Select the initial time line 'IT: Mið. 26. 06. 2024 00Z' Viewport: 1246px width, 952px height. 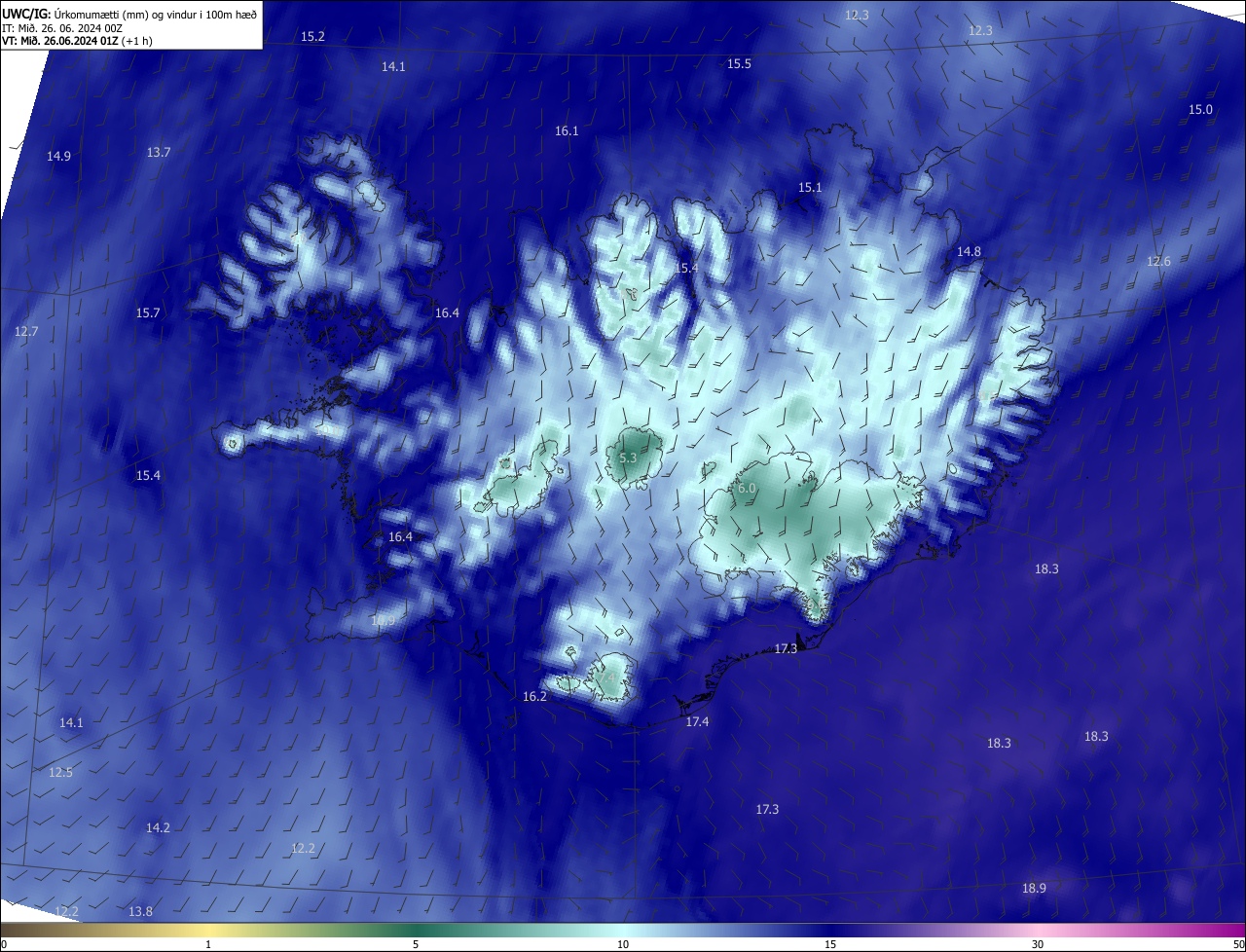click(x=64, y=27)
